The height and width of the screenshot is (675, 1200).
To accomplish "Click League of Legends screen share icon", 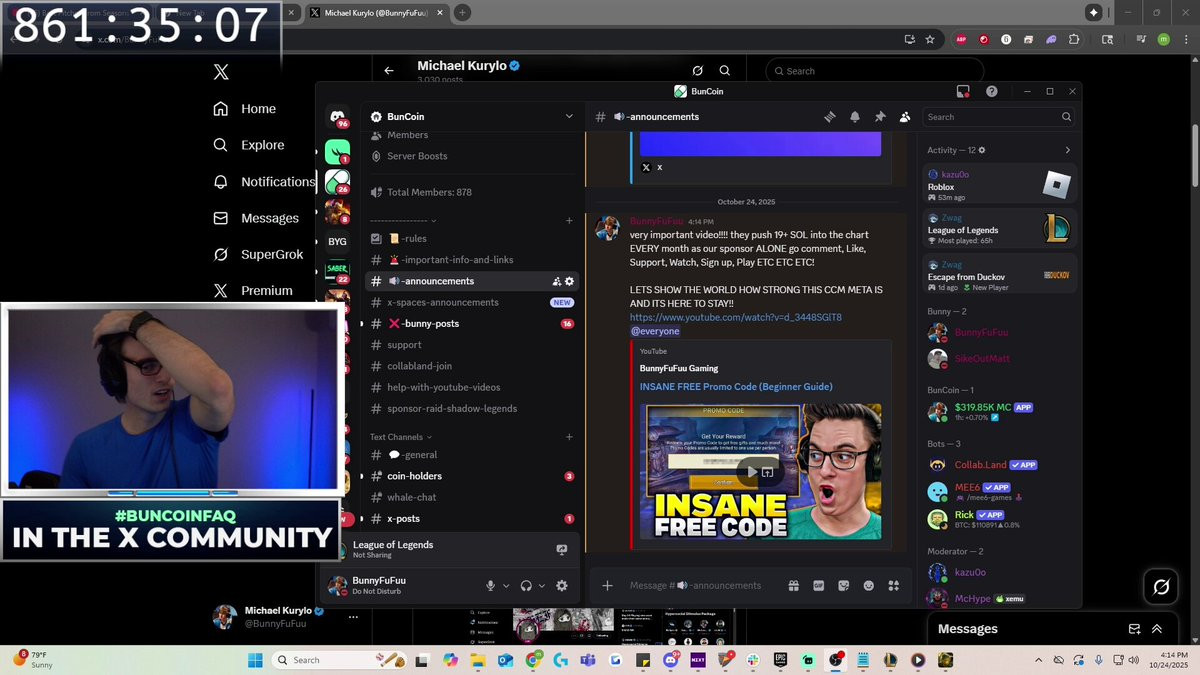I will pos(561,549).
